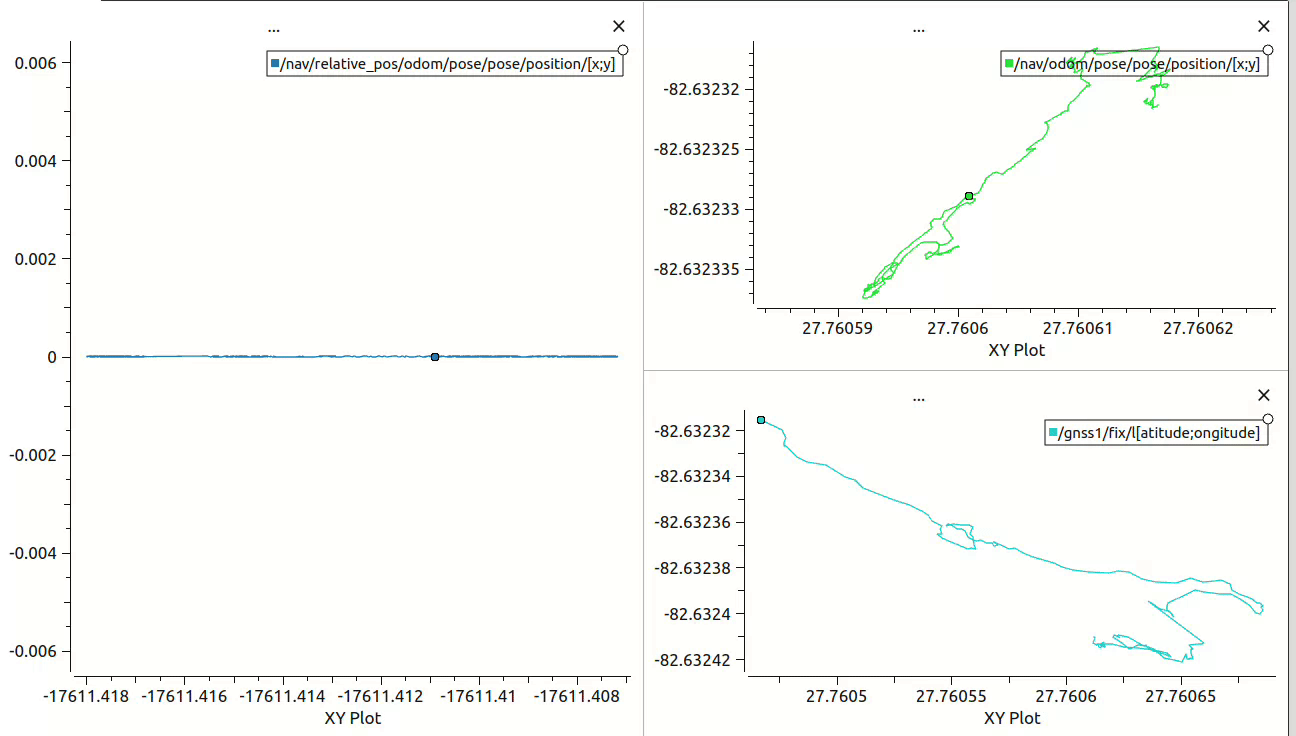Screen dimensions: 1296x736
Task: Open the "..." menu on the nav/odom plot
Action: (918, 28)
